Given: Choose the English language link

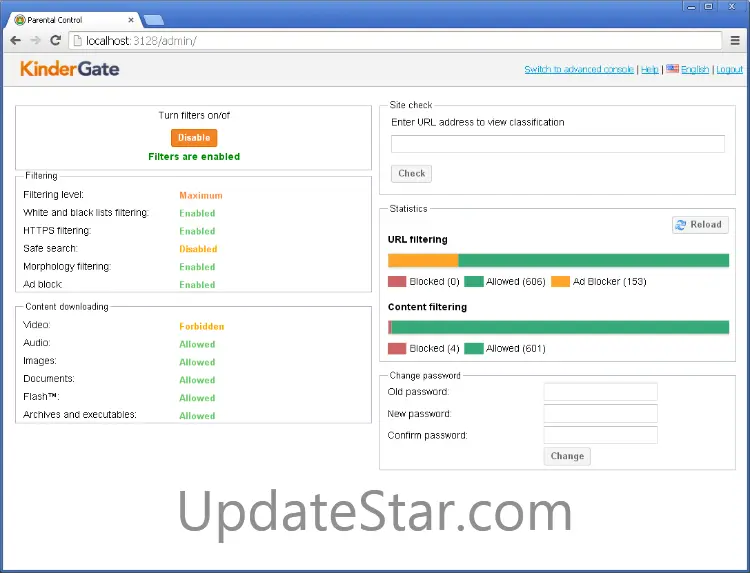Looking at the screenshot, I should (x=695, y=69).
